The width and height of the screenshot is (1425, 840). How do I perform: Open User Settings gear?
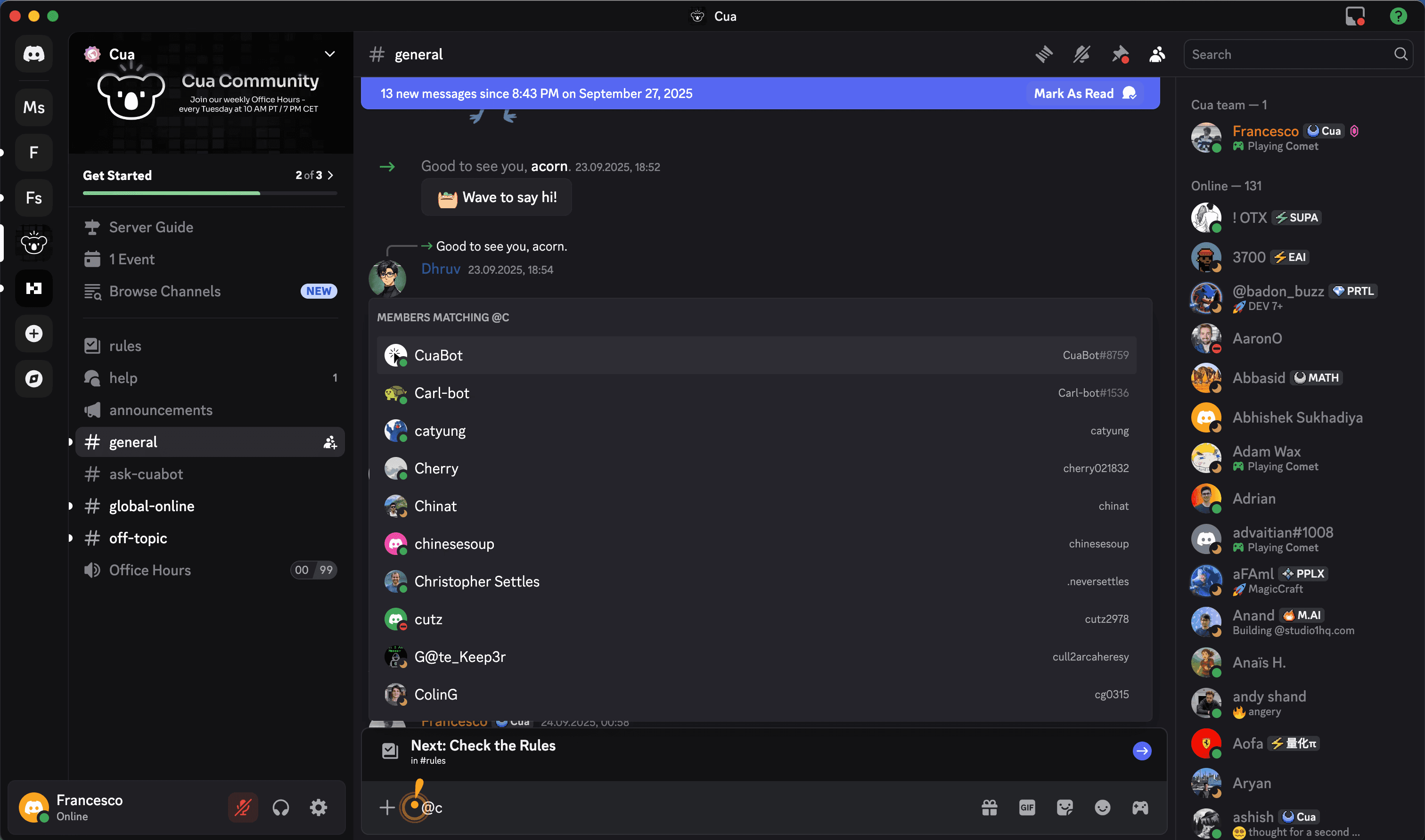click(x=318, y=808)
